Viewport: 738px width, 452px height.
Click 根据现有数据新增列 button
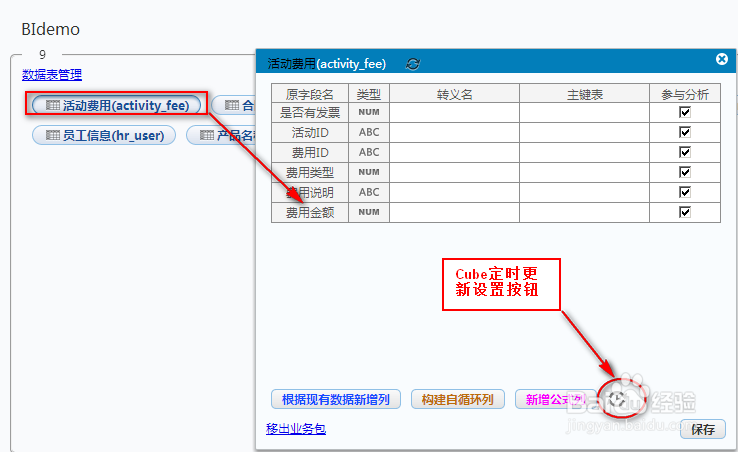pos(336,399)
